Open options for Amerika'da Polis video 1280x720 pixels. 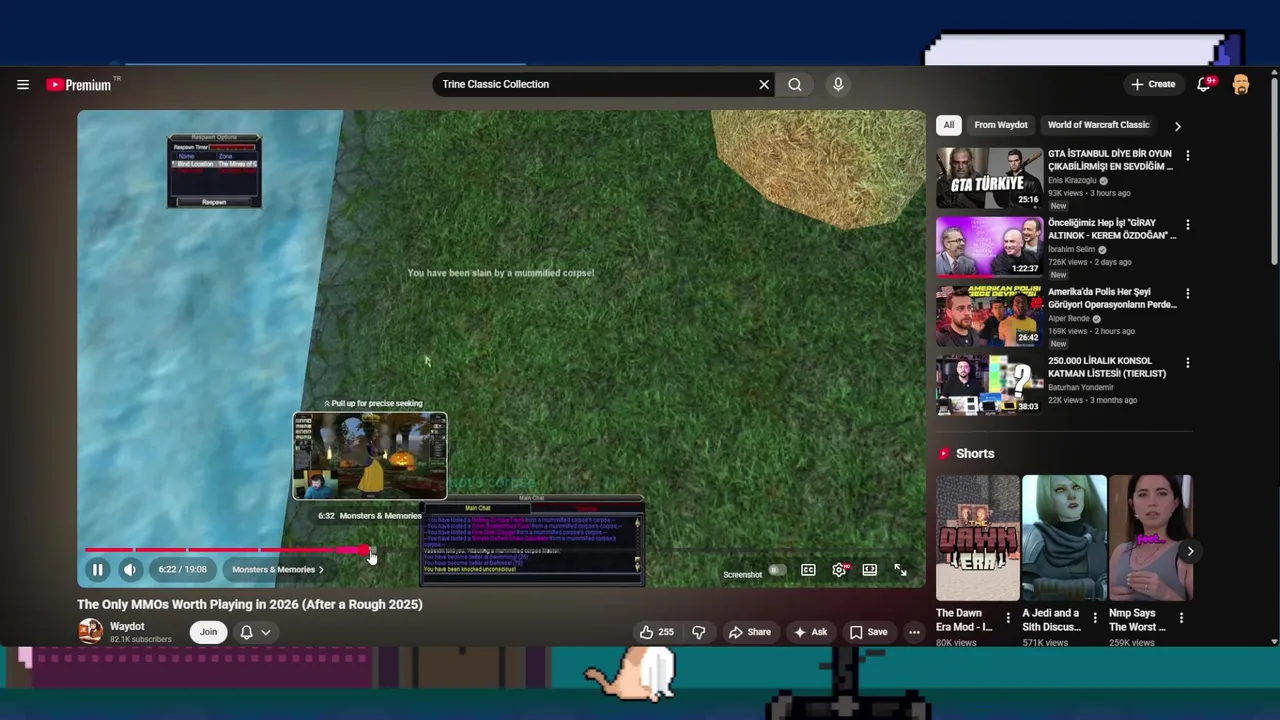pos(1187,294)
